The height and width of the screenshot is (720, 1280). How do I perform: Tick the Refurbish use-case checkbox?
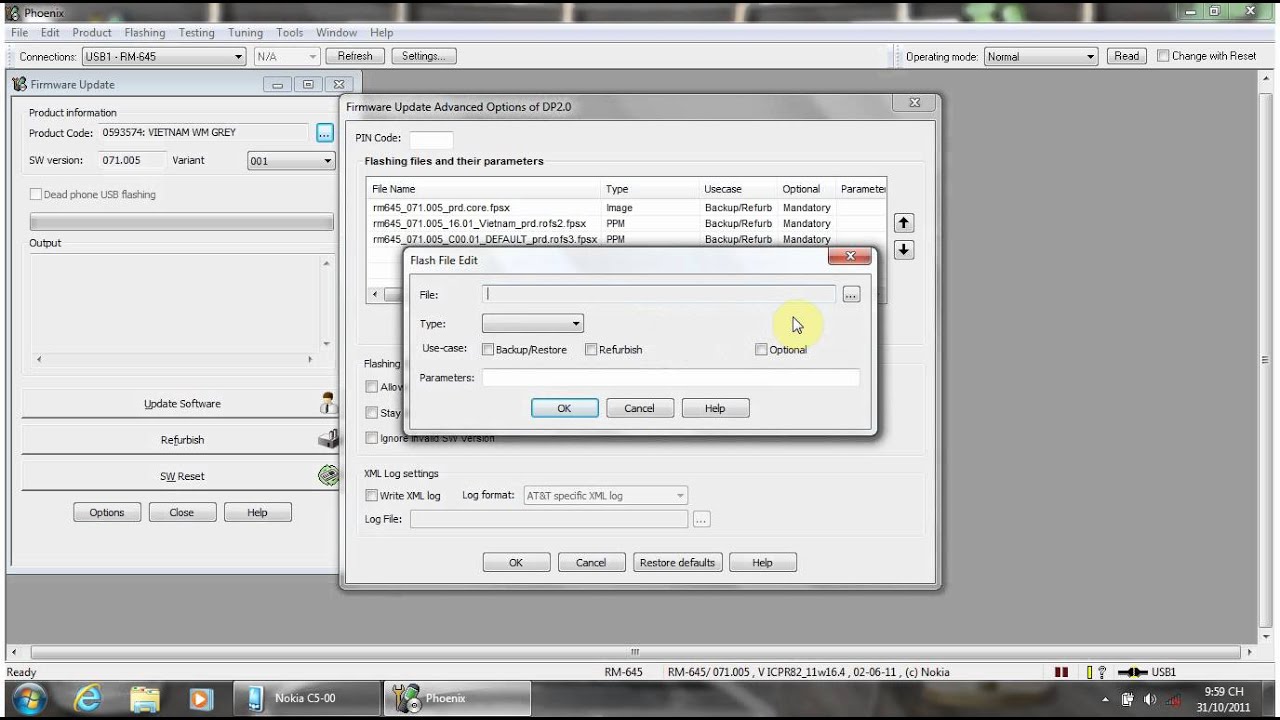pyautogui.click(x=591, y=349)
